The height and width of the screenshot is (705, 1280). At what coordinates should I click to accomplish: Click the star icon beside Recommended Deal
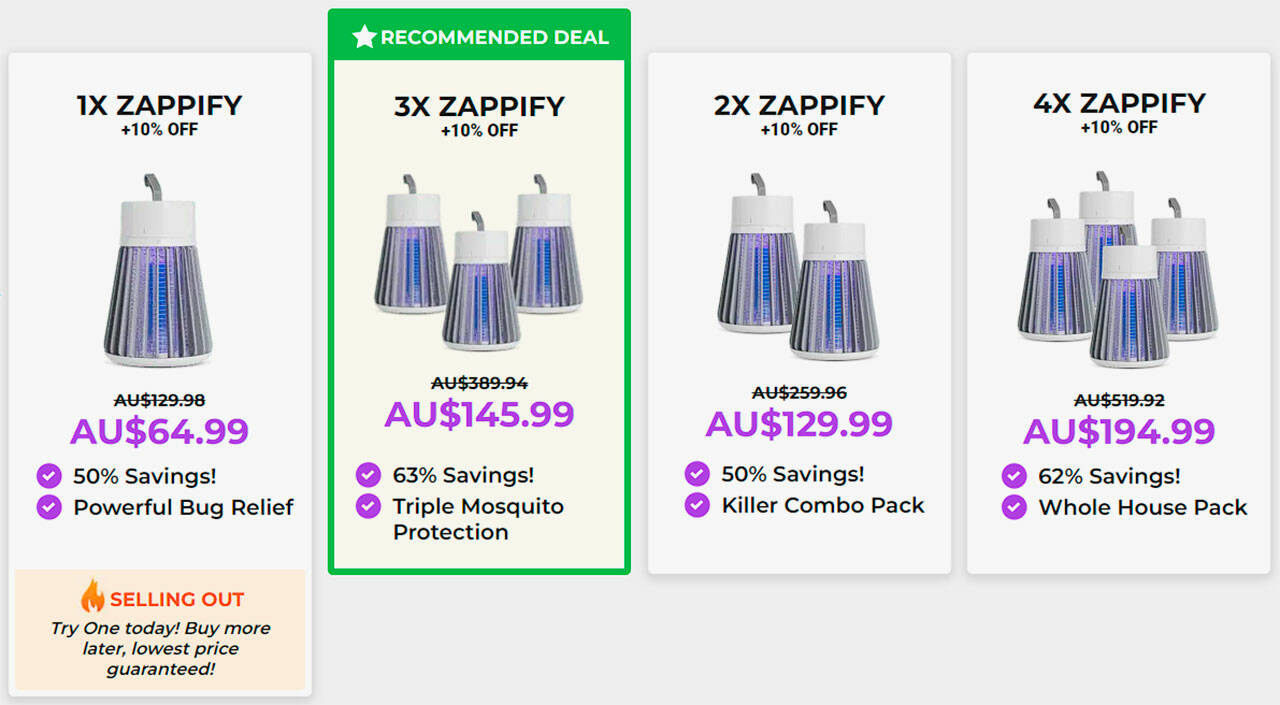(x=364, y=38)
